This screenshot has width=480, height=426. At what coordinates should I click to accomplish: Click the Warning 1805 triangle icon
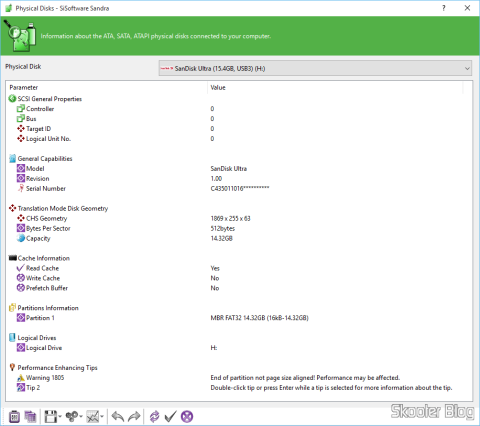pyautogui.click(x=21, y=377)
